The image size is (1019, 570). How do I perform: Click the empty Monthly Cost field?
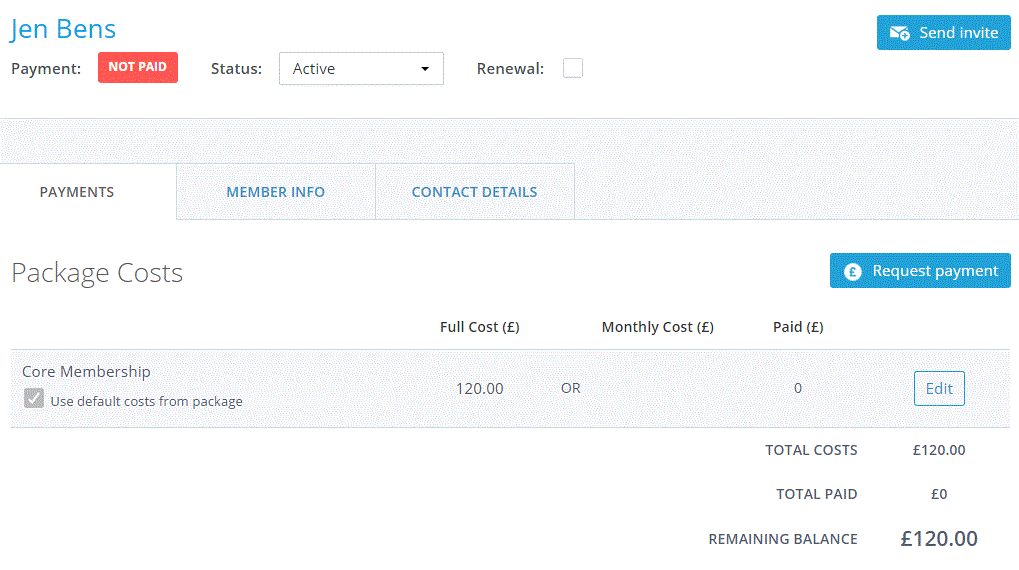[657, 388]
